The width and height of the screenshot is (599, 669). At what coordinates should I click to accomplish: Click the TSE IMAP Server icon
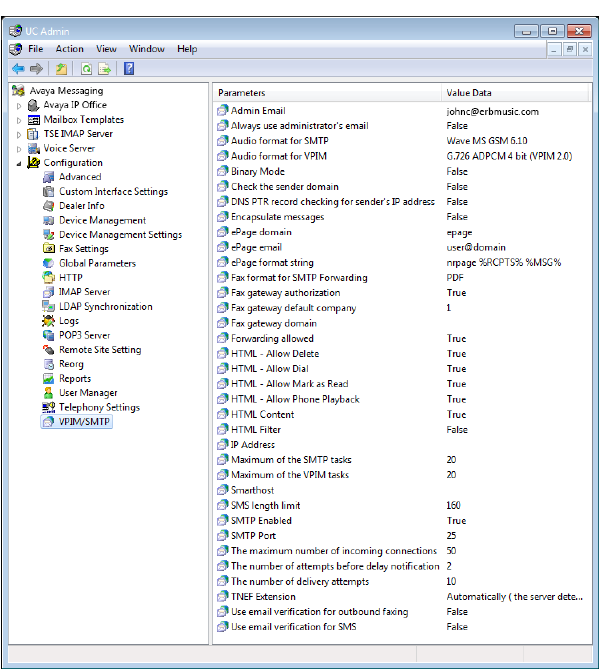pyautogui.click(x=33, y=134)
